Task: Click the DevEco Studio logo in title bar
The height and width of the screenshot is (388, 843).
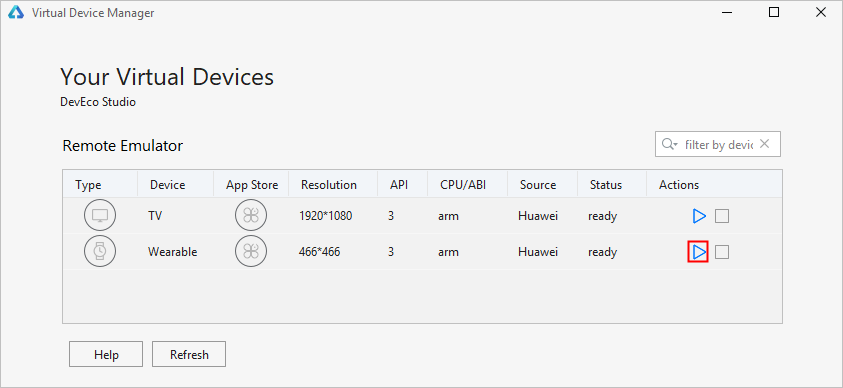Action: [x=16, y=13]
